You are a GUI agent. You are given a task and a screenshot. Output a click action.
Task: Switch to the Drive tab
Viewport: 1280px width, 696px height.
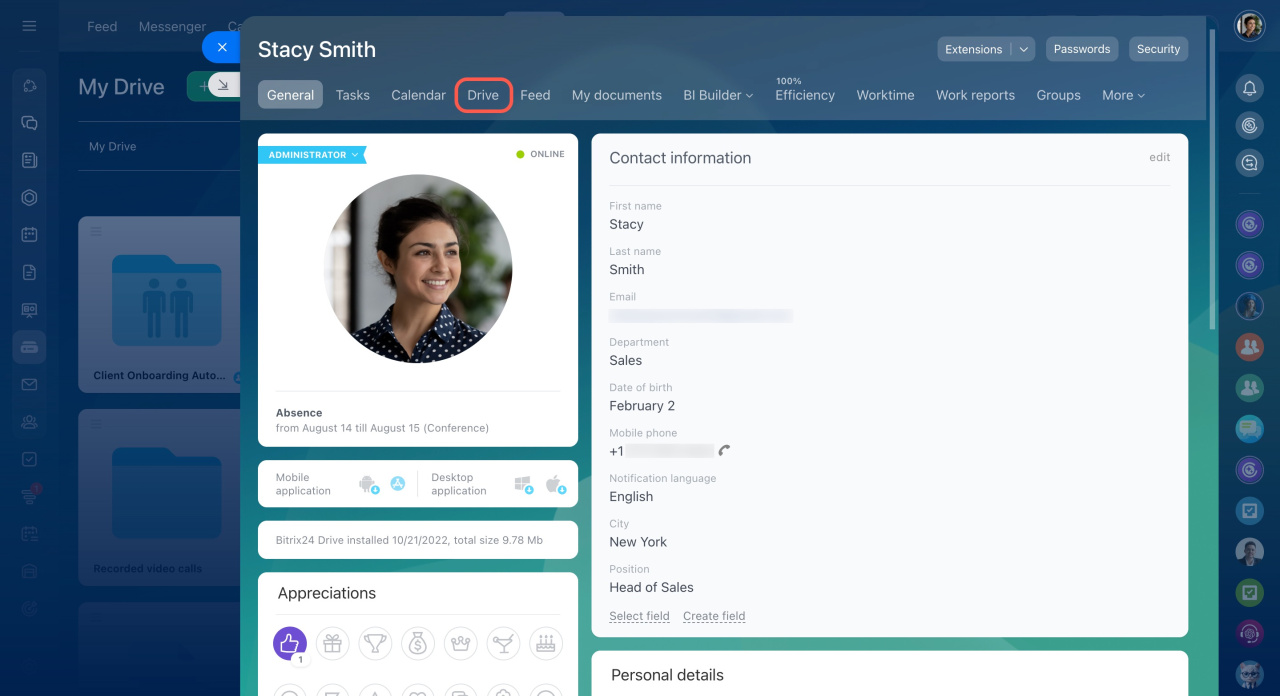pyautogui.click(x=483, y=95)
